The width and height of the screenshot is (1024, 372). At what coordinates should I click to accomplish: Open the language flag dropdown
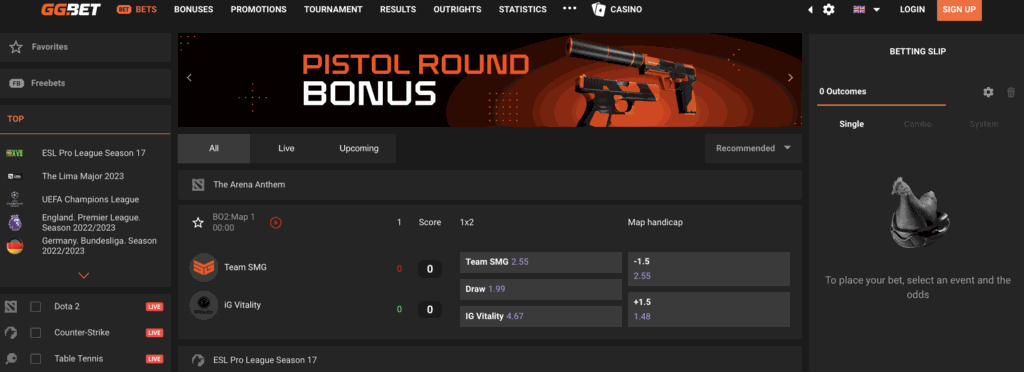[x=867, y=10]
